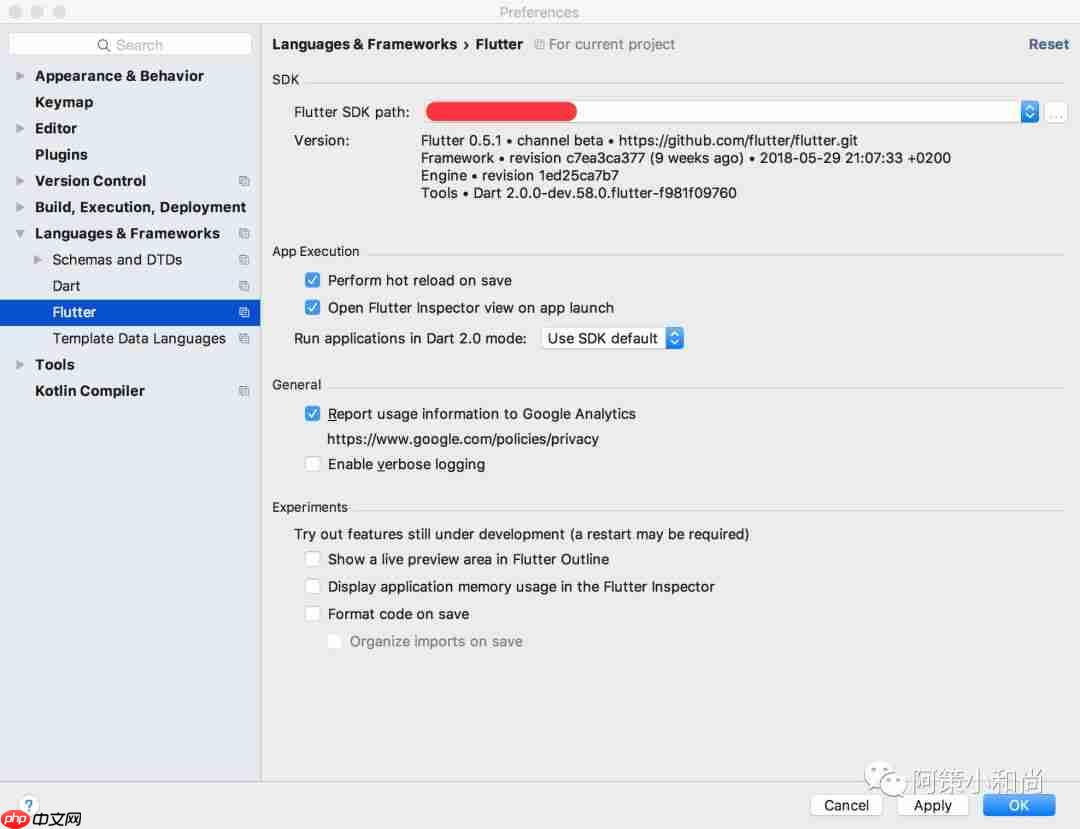Expand Build, Execution, Deployment arrow
The width and height of the screenshot is (1080, 829).
pos(20,207)
